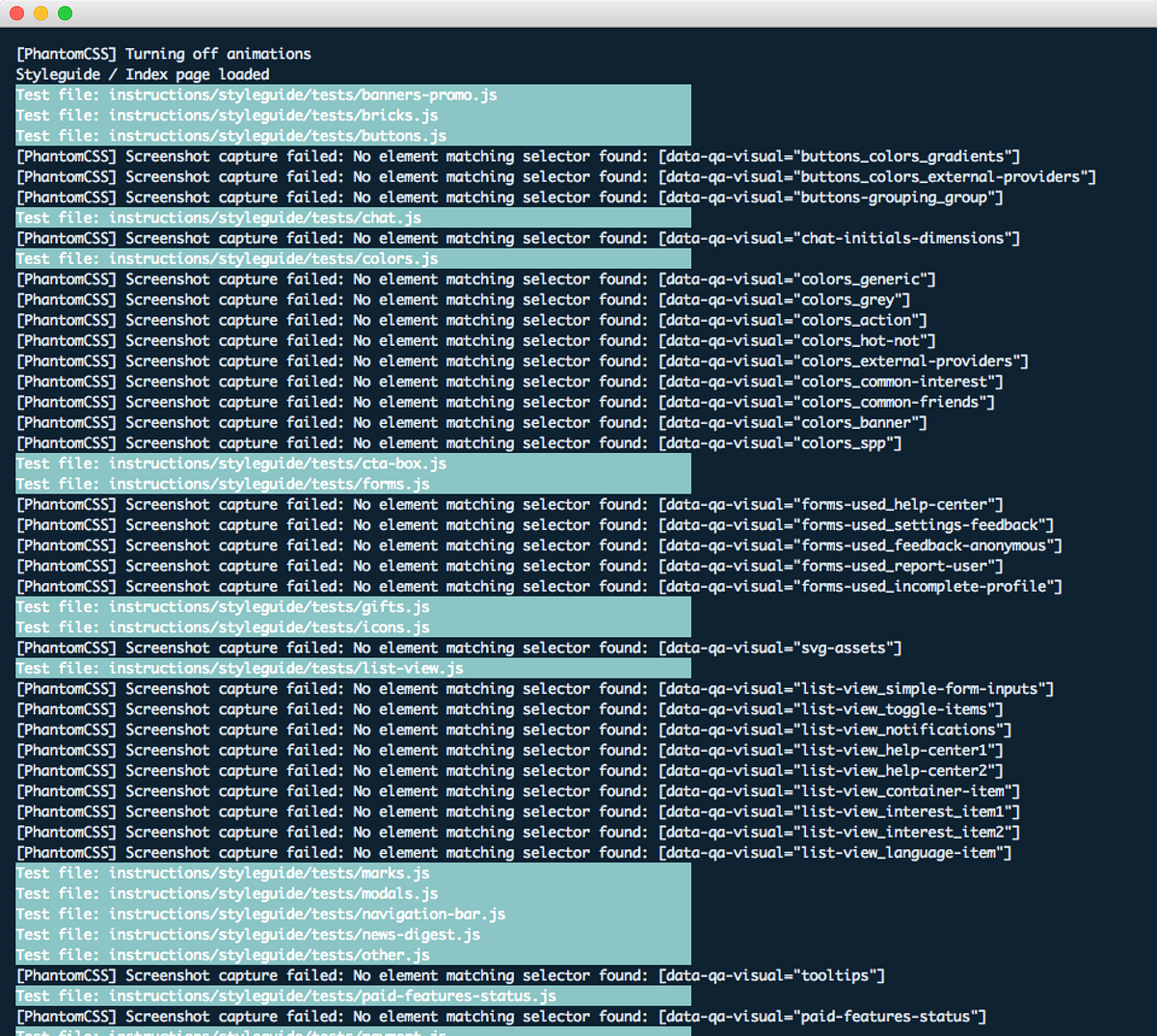Image resolution: width=1157 pixels, height=1036 pixels.
Task: Click the colors_spp error line
Action: pyautogui.click(x=459, y=443)
